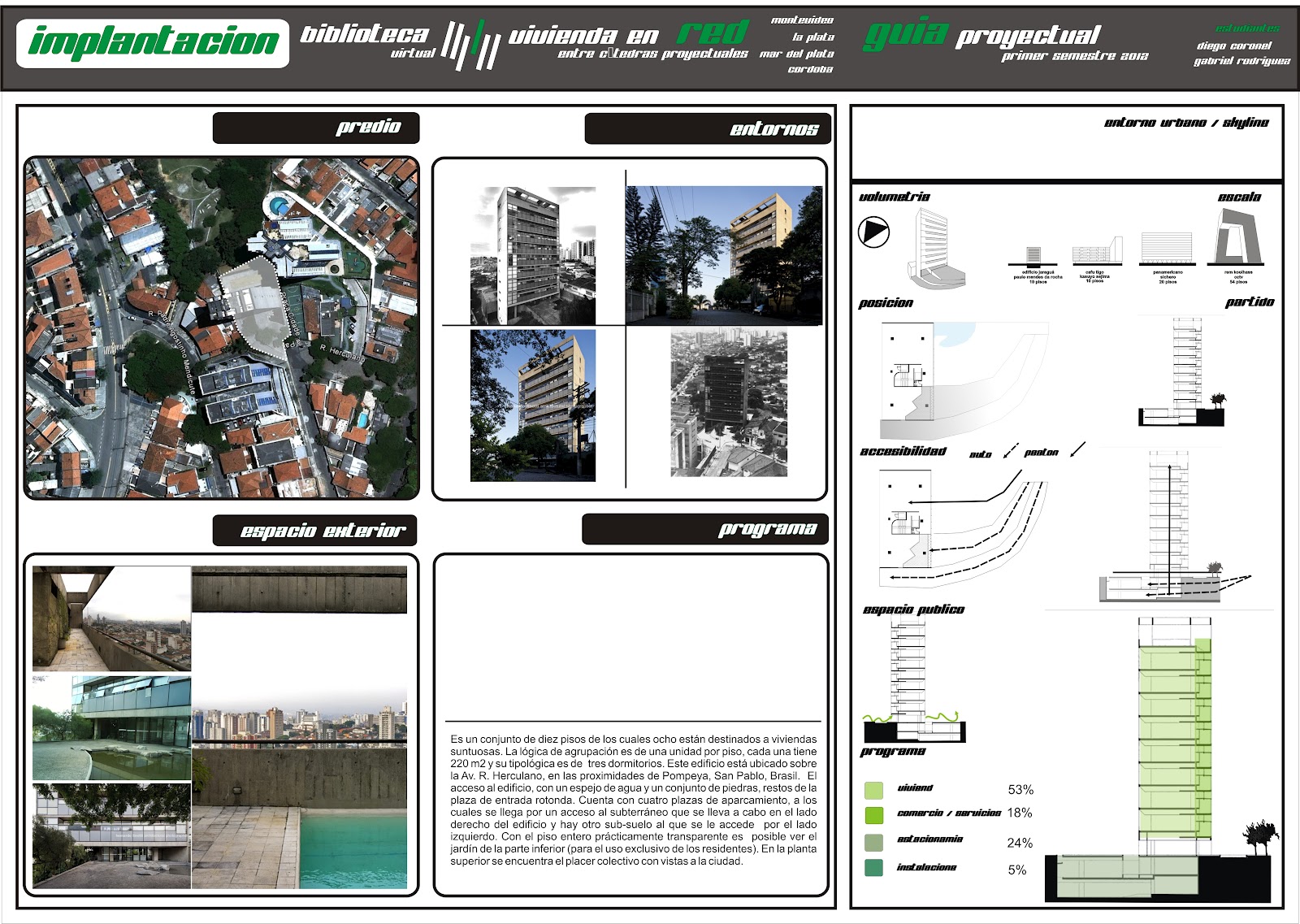This screenshot has height=924, width=1300.
Task: Click the 'espacio exterior' section label
Action: pyautogui.click(x=314, y=531)
